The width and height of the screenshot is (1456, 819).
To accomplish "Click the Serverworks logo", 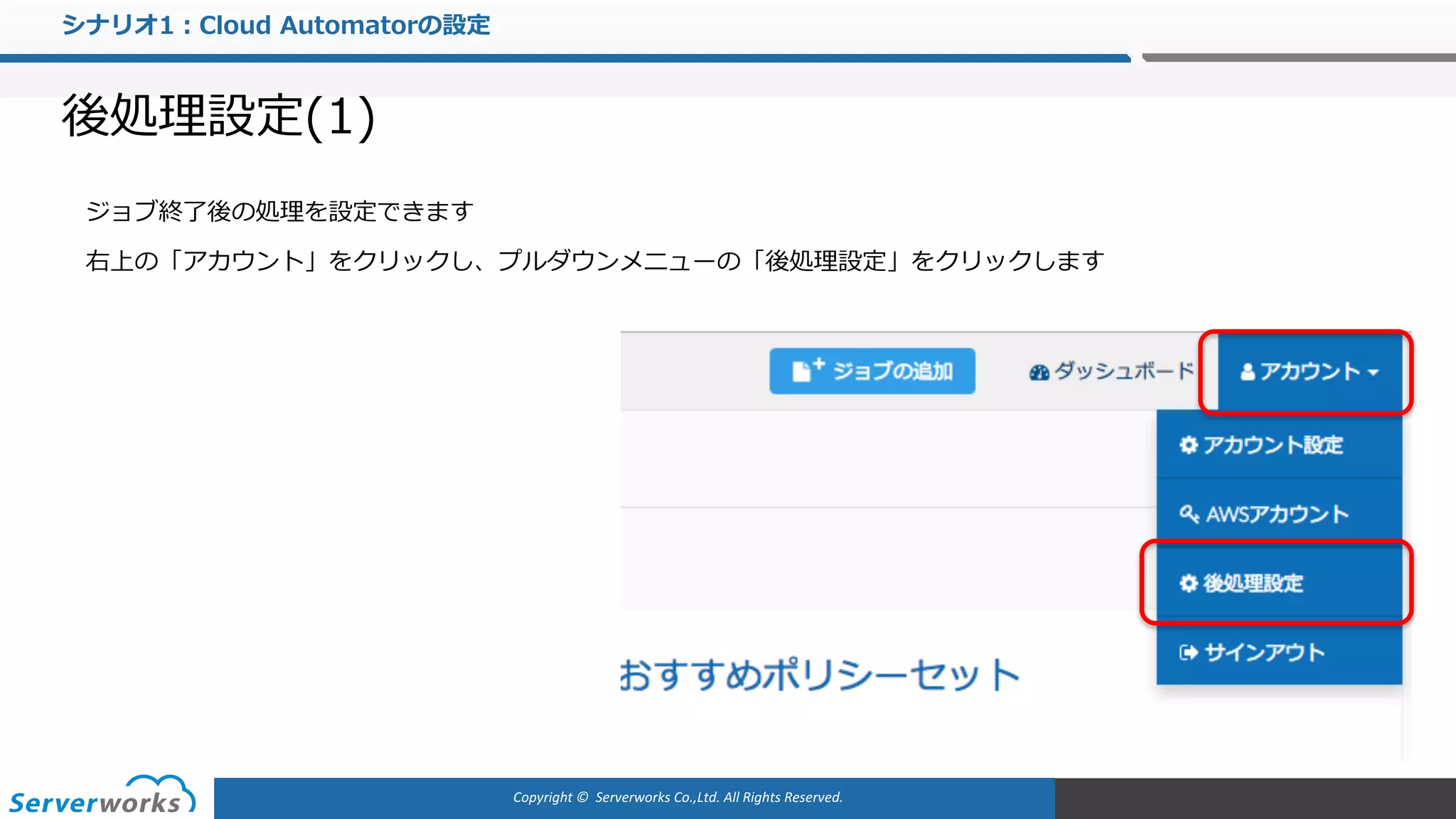I will 101,796.
